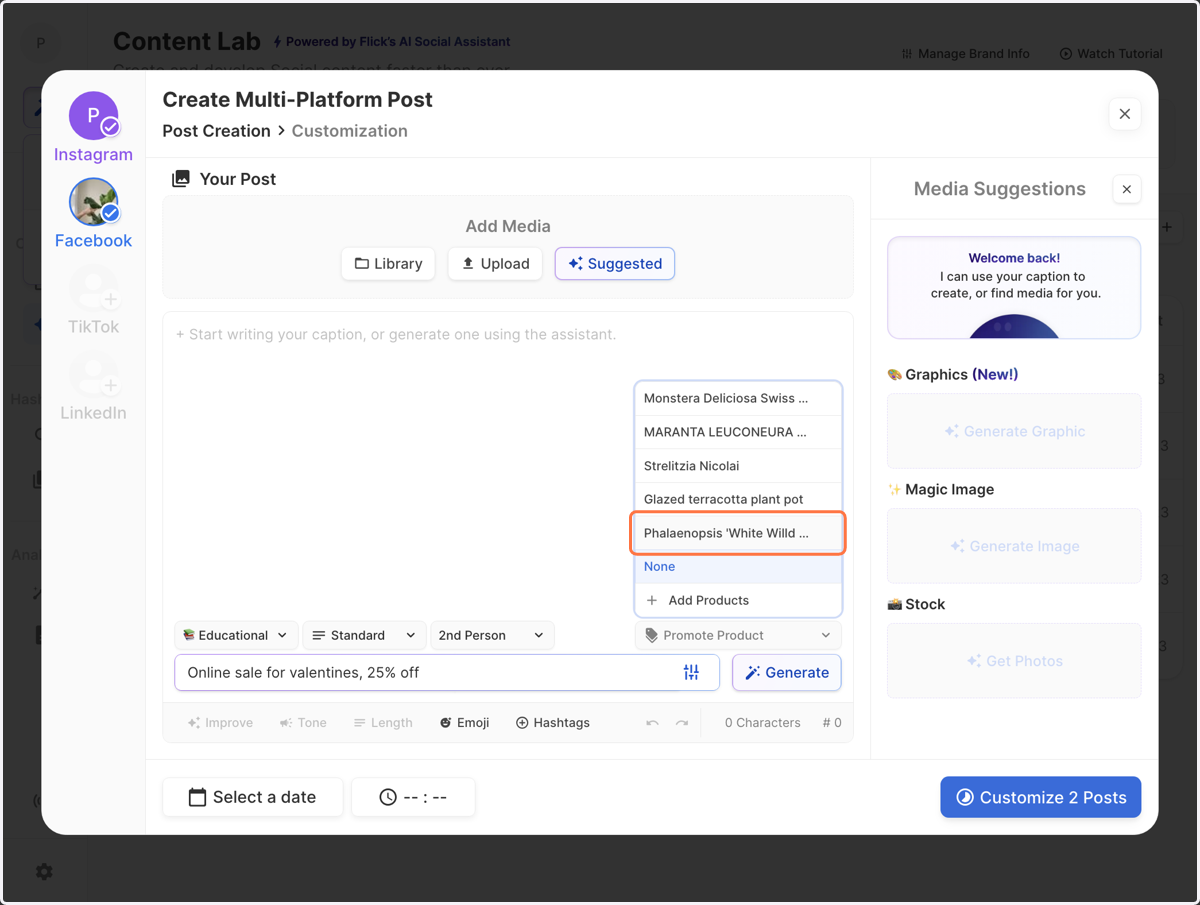Image resolution: width=1200 pixels, height=905 pixels.
Task: Set the post time field
Action: coord(413,798)
